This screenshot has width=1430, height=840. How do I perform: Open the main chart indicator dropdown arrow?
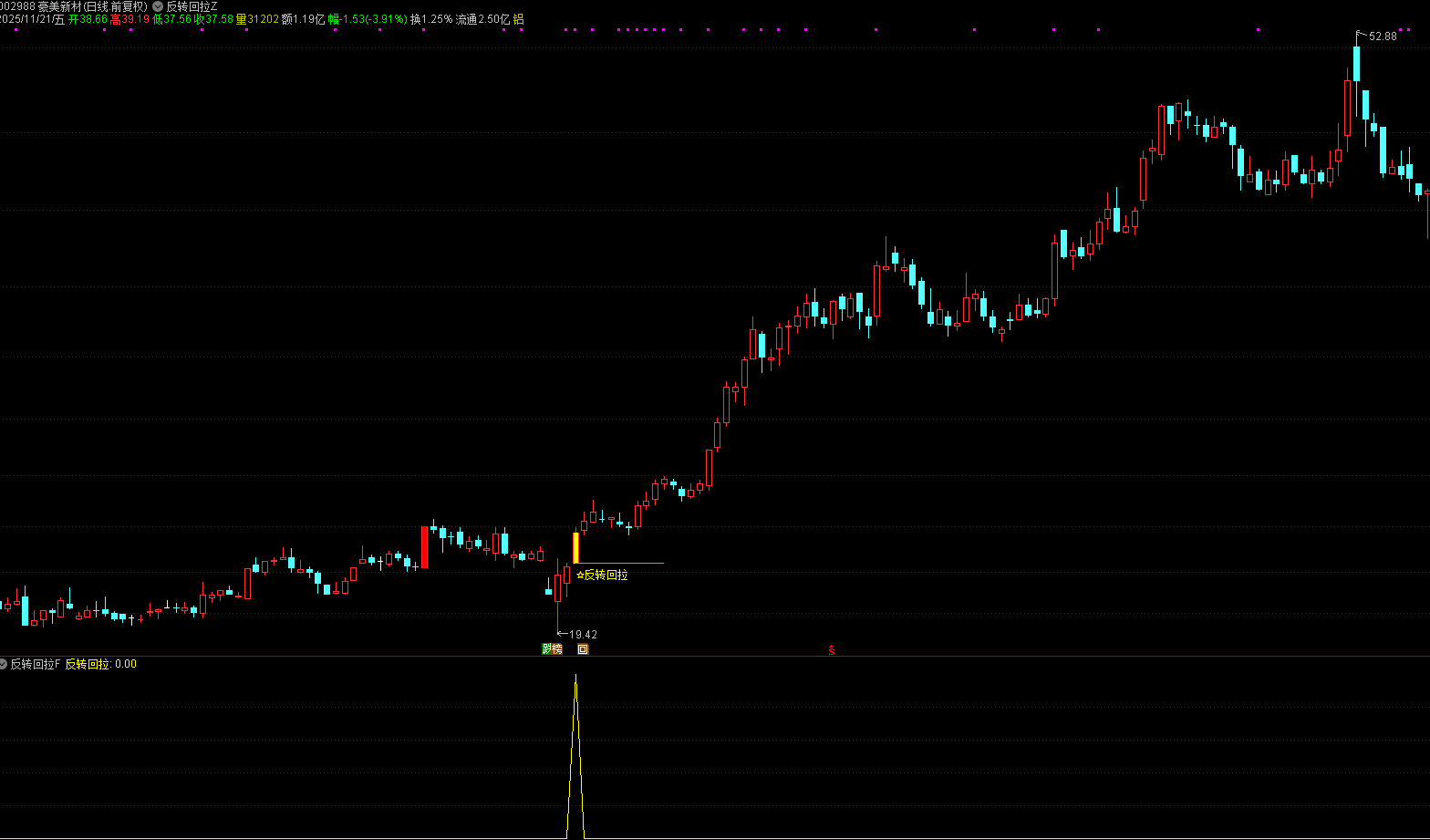158,6
